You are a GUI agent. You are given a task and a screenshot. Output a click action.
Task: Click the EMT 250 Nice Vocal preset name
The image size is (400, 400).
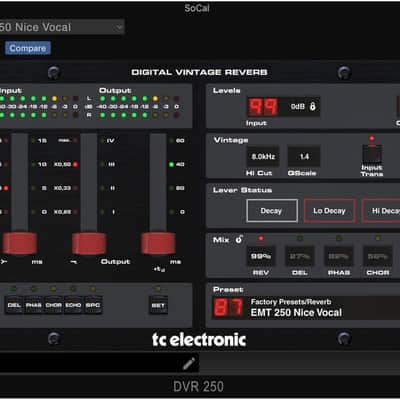click(x=296, y=312)
